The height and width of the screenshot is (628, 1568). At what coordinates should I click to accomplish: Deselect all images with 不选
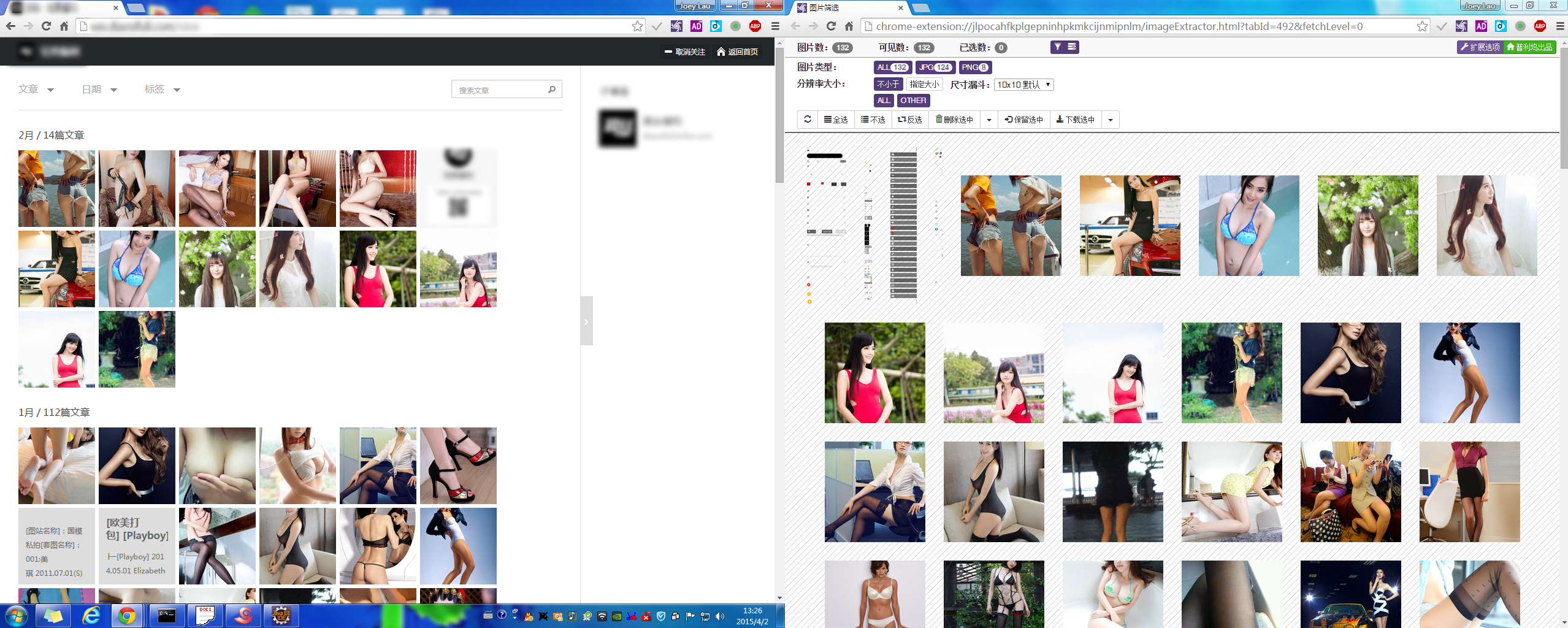coord(873,120)
